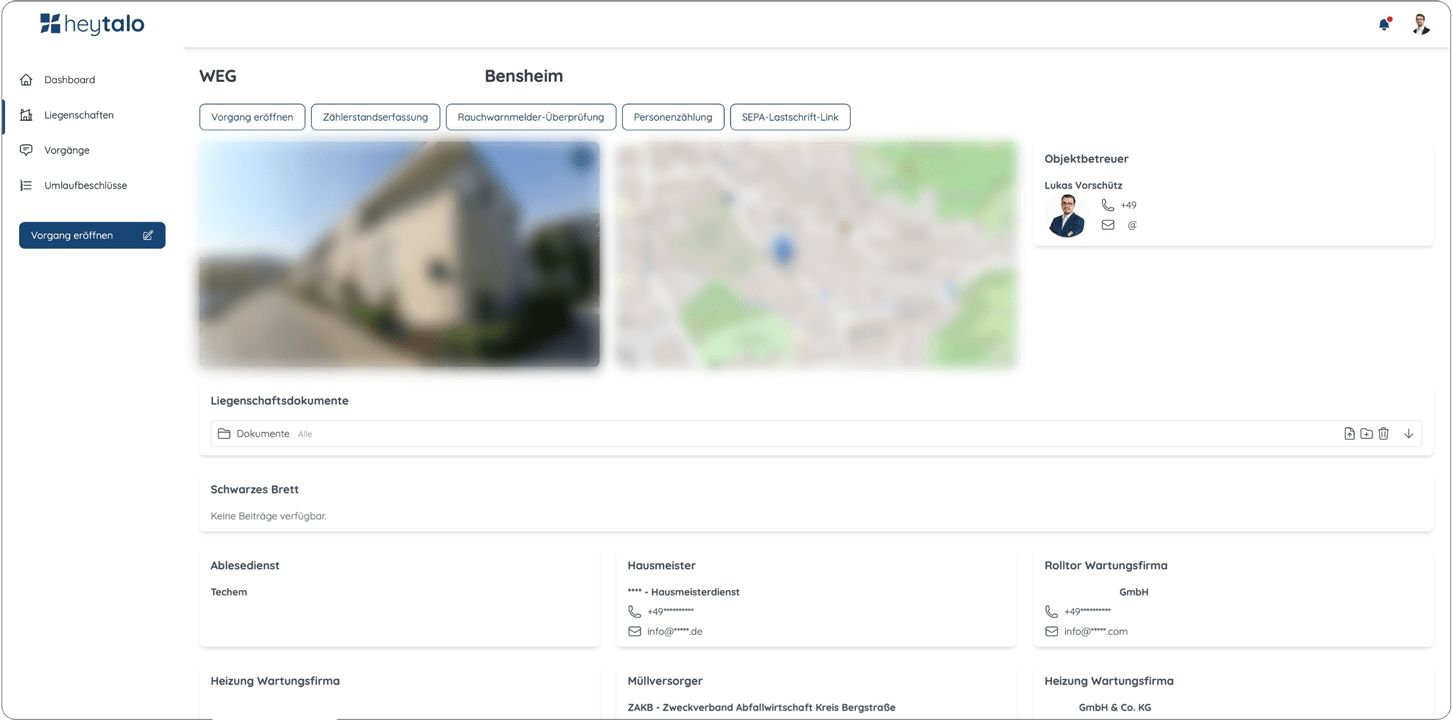Expand the Dokumente folder row

(x=263, y=434)
